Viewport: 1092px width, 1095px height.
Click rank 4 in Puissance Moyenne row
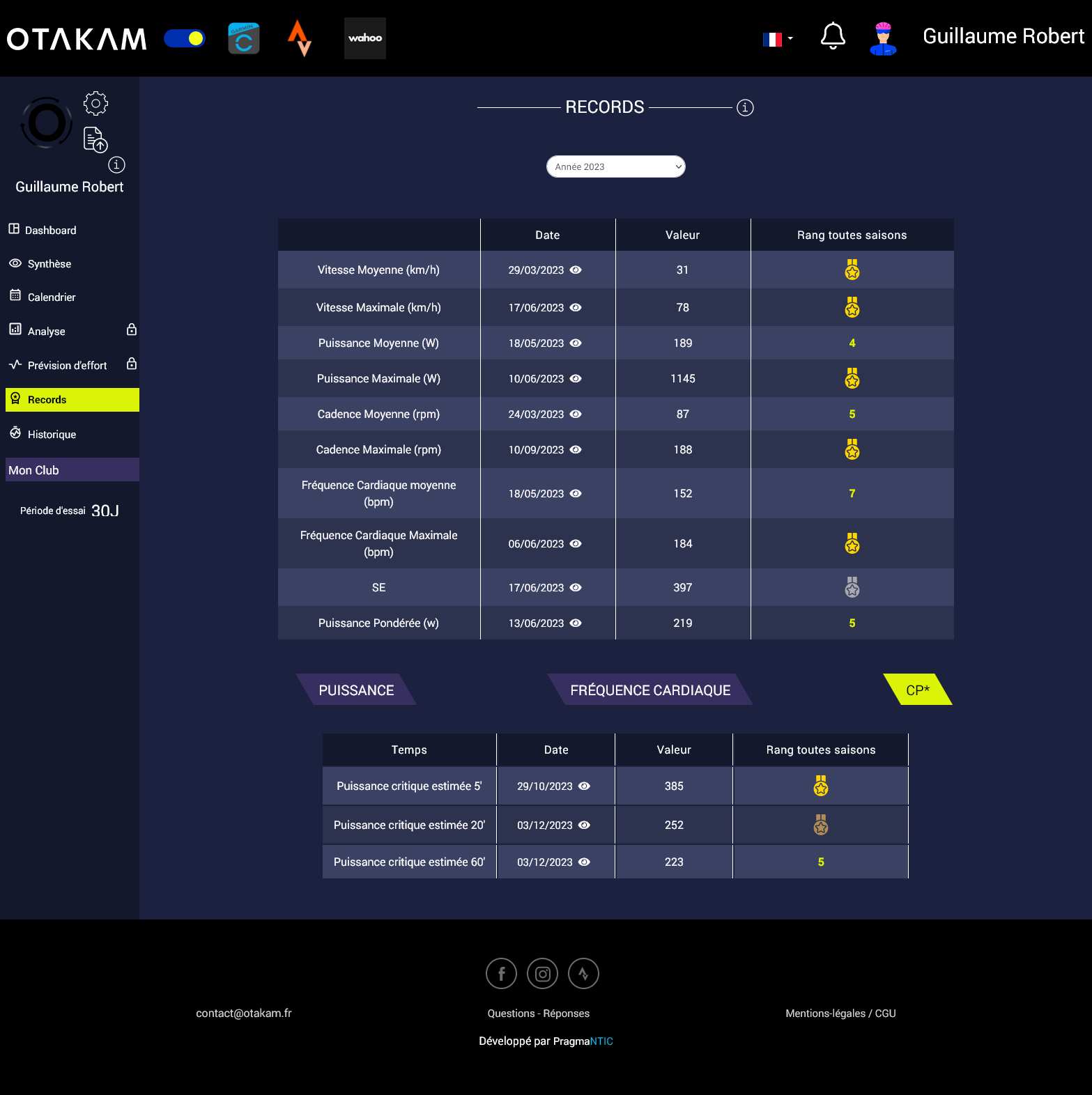click(x=852, y=343)
